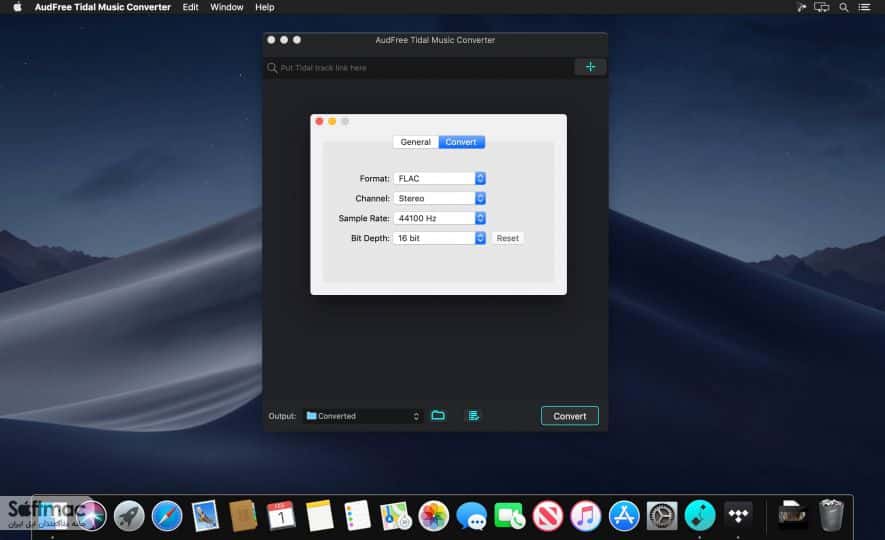Viewport: 885px width, 540px height.
Task: Open Tidal app in the dock
Action: tap(738, 515)
